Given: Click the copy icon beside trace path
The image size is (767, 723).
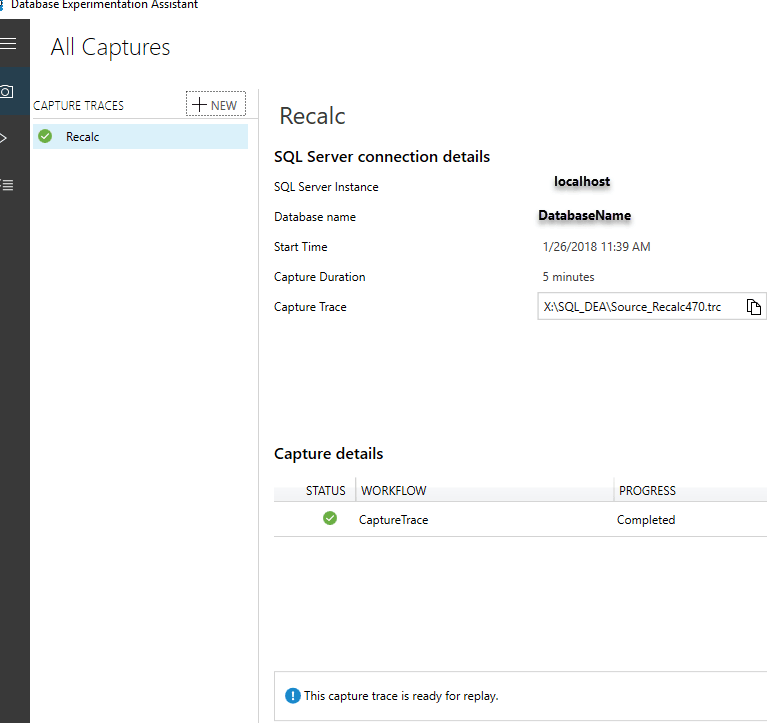Looking at the screenshot, I should [754, 307].
